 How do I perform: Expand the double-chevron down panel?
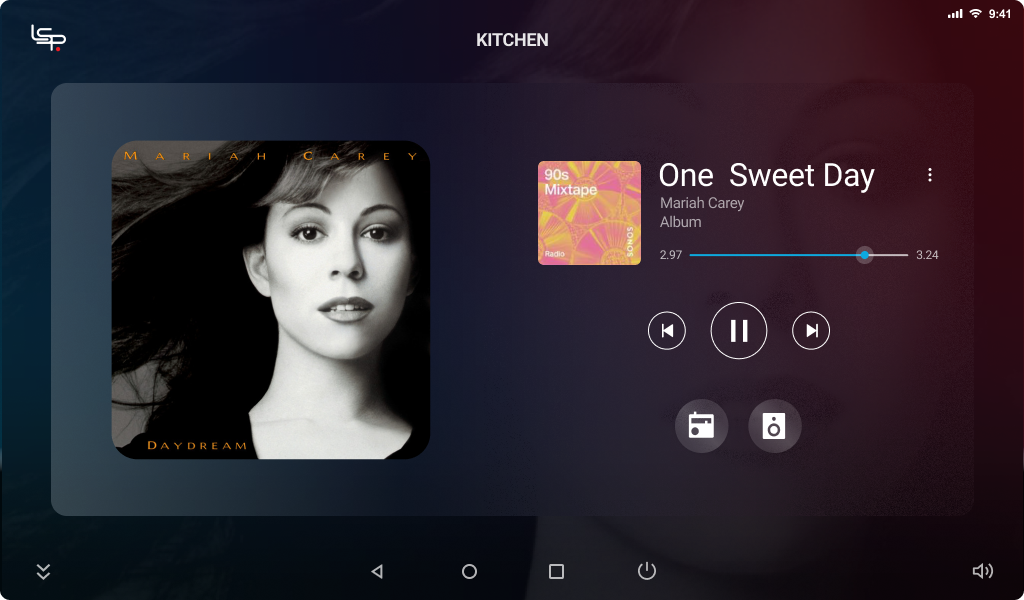(43, 571)
